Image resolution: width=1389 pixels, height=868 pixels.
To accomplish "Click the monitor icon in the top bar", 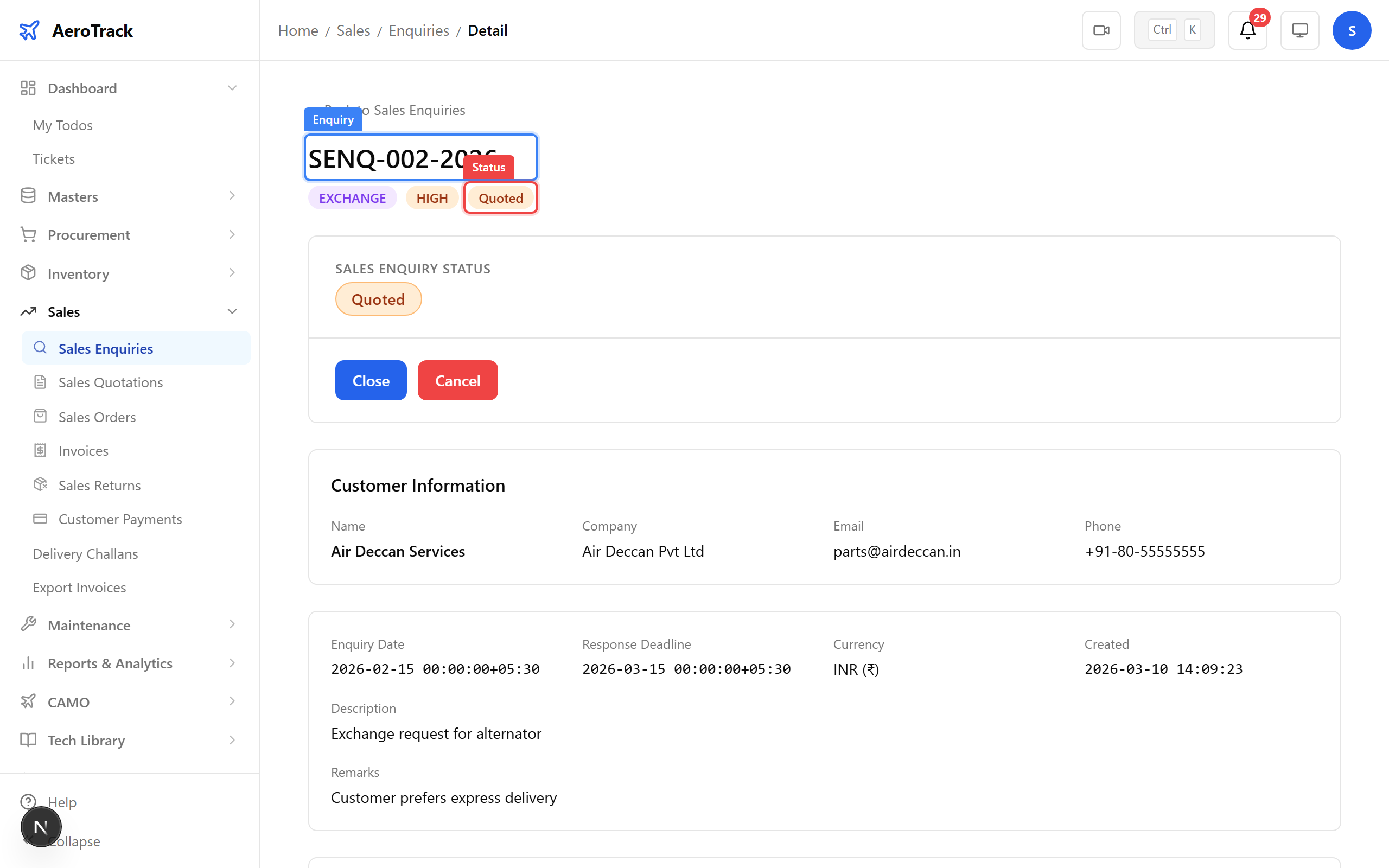I will [1299, 30].
